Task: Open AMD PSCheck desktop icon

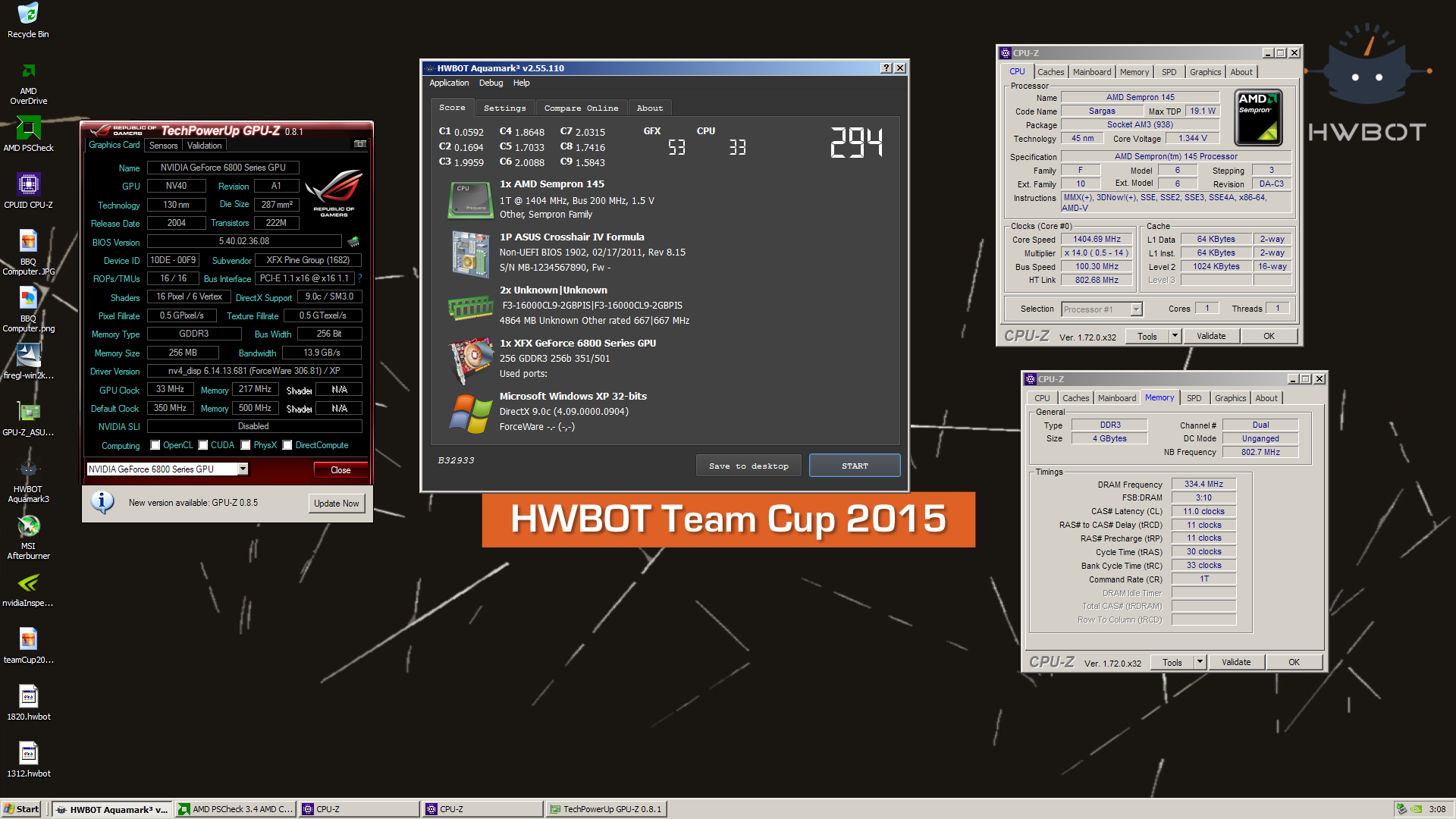Action: coord(28,134)
